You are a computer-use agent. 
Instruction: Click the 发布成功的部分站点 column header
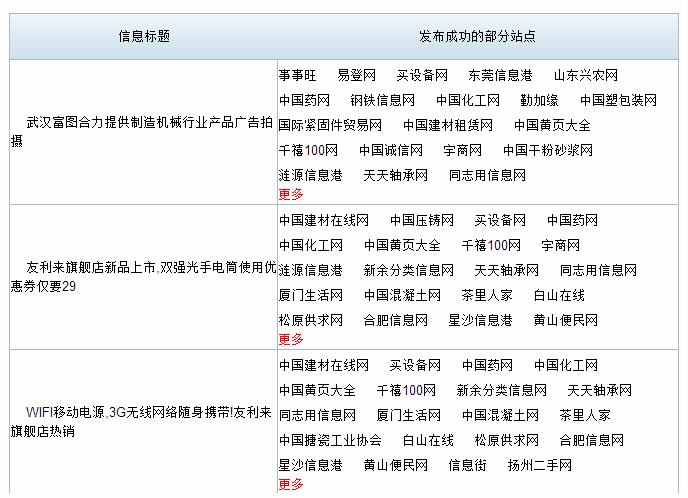tap(477, 36)
